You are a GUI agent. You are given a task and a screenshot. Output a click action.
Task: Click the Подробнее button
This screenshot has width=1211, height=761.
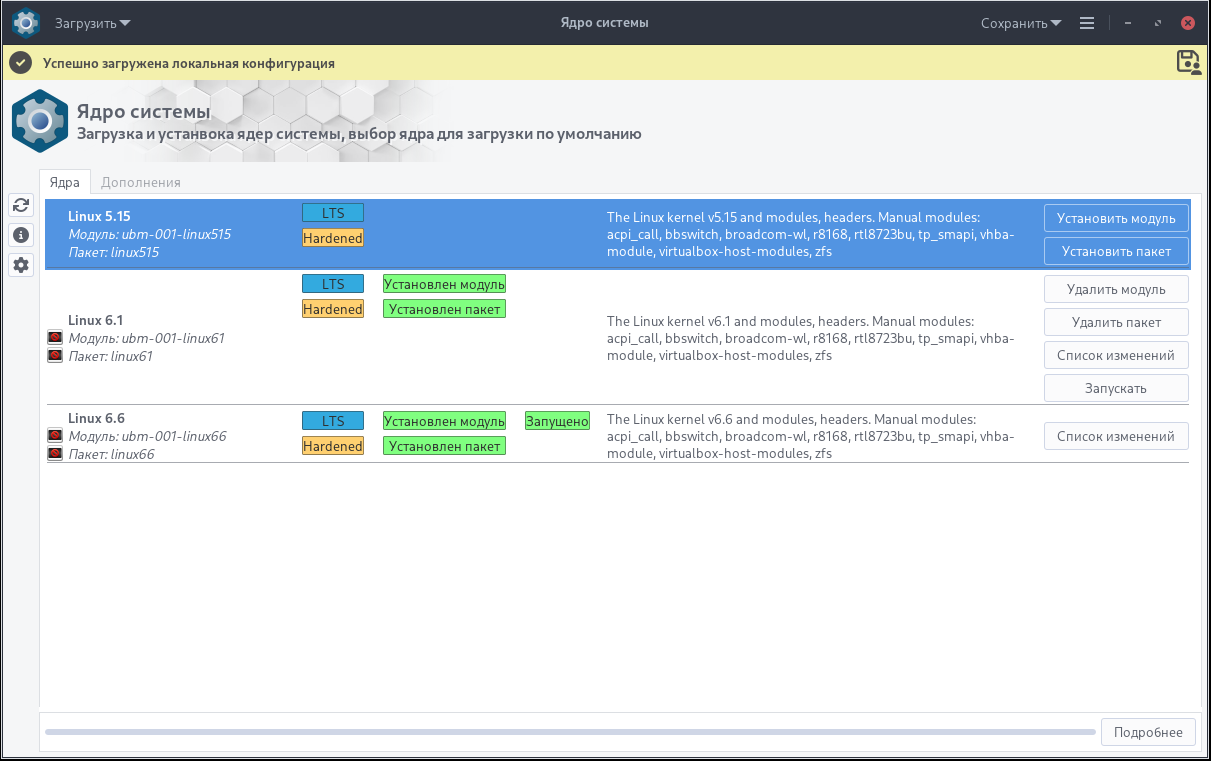tap(1148, 732)
